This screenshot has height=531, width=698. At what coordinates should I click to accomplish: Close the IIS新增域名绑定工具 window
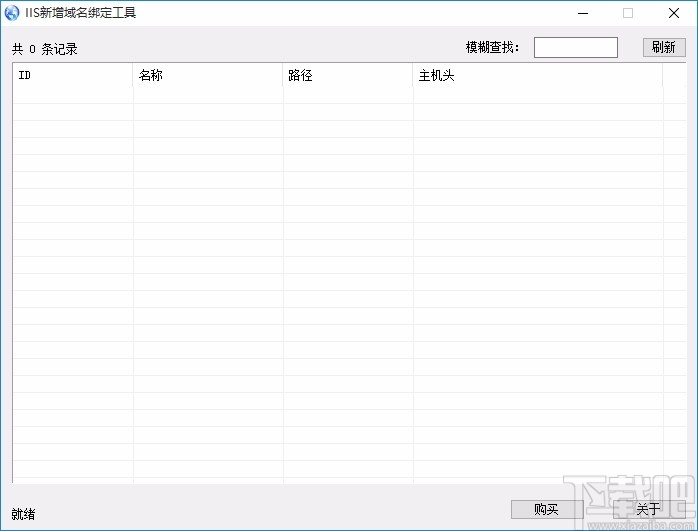[674, 13]
